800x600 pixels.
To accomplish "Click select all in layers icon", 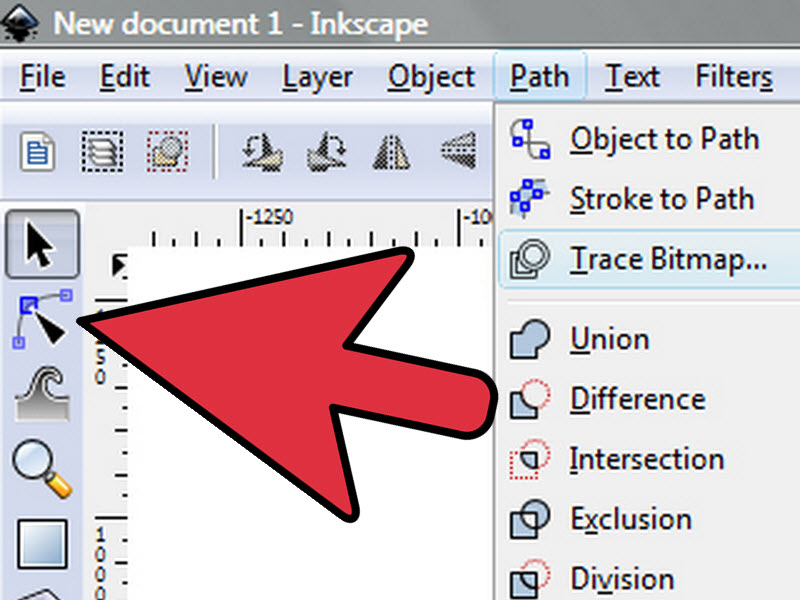I will (102, 152).
